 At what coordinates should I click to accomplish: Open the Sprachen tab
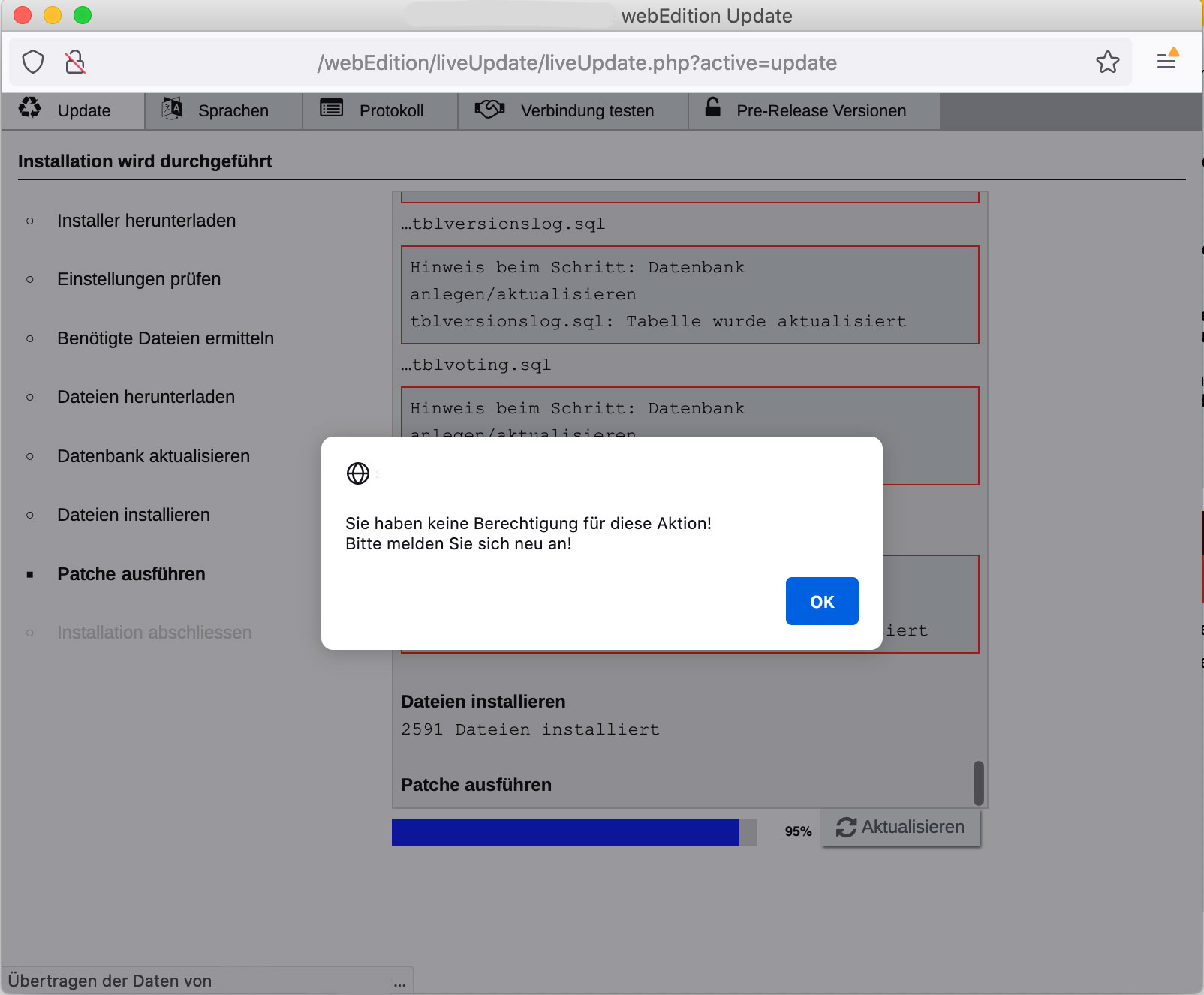point(224,110)
